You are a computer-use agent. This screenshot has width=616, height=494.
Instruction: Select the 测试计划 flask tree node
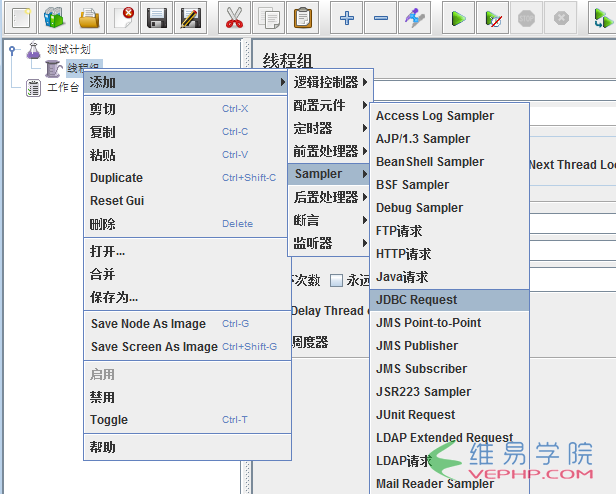[59, 50]
